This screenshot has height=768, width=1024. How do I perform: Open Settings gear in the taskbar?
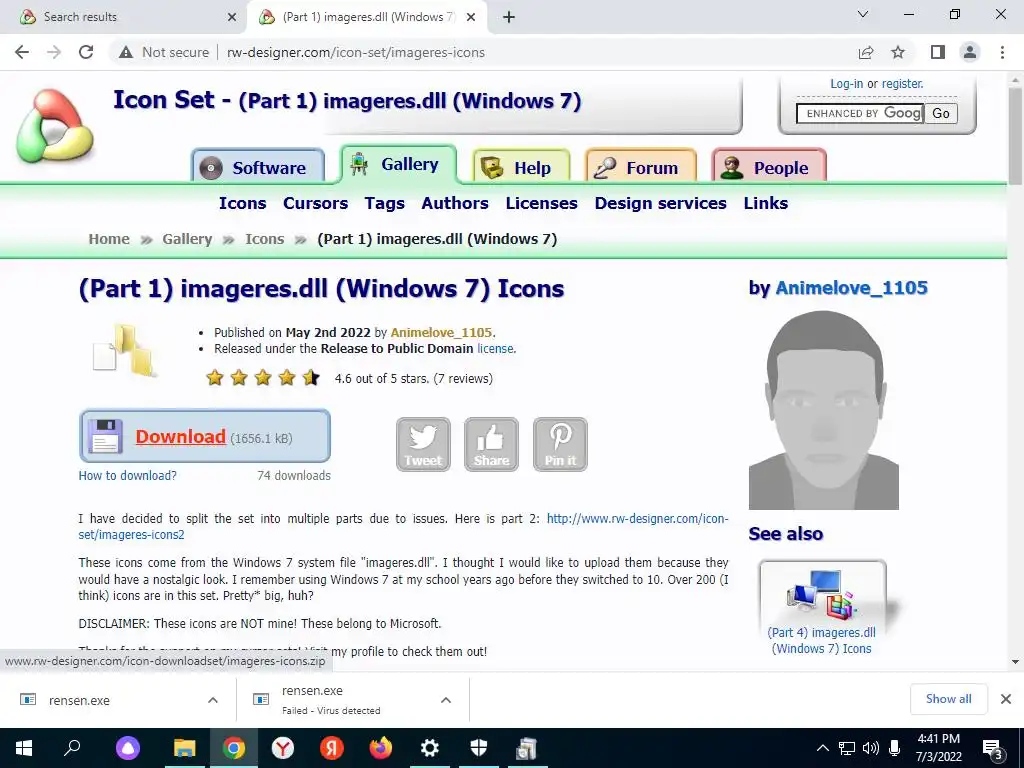pos(430,748)
